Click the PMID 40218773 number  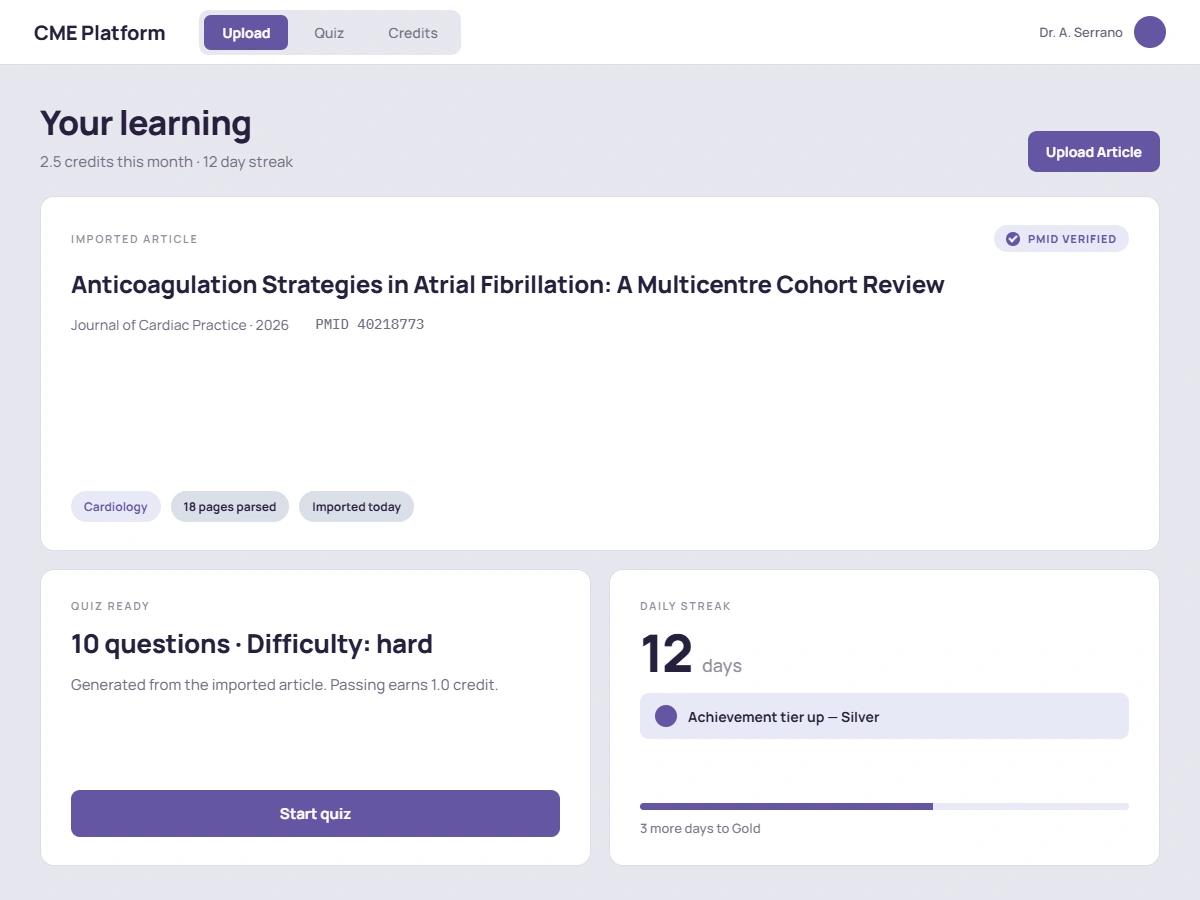(x=370, y=325)
